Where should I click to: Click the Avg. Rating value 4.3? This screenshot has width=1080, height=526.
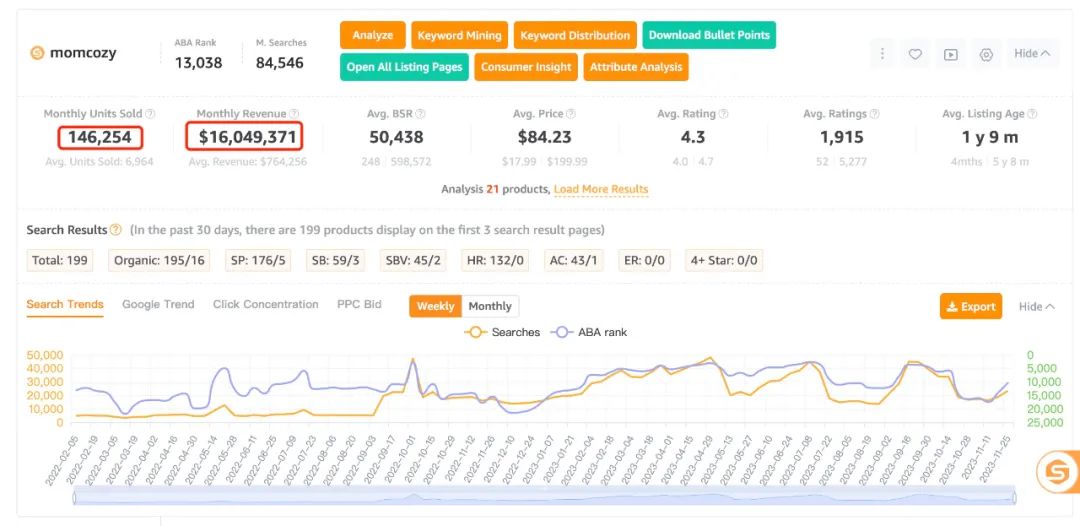click(693, 137)
